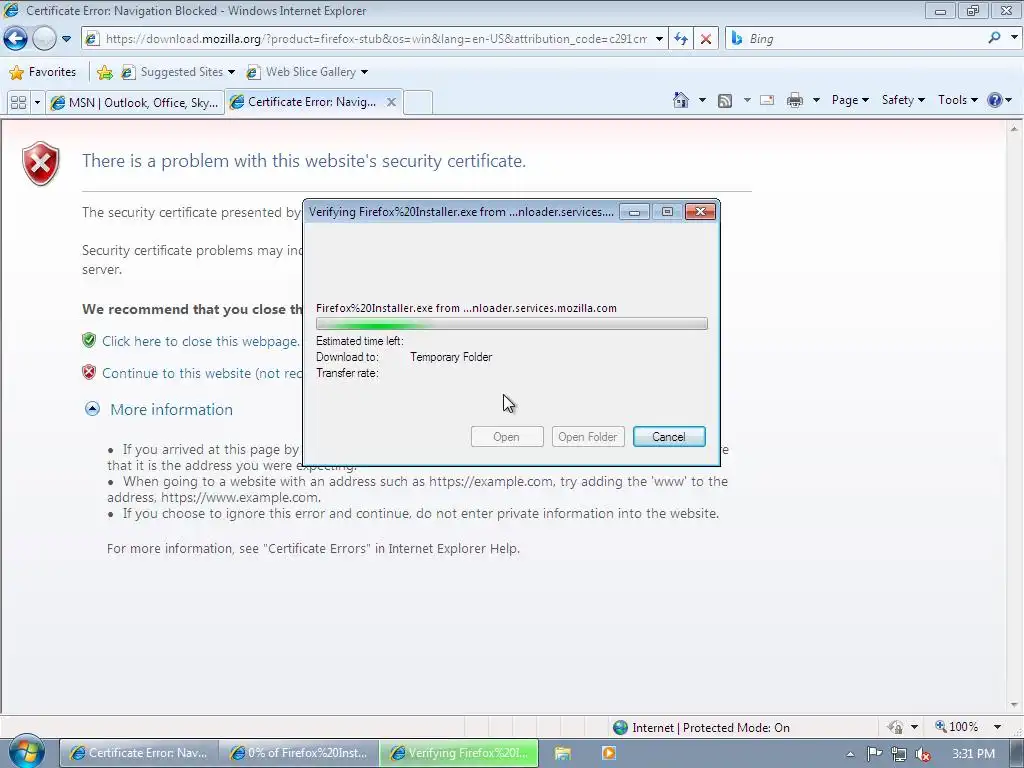
Task: Click the Print icon
Action: click(795, 101)
